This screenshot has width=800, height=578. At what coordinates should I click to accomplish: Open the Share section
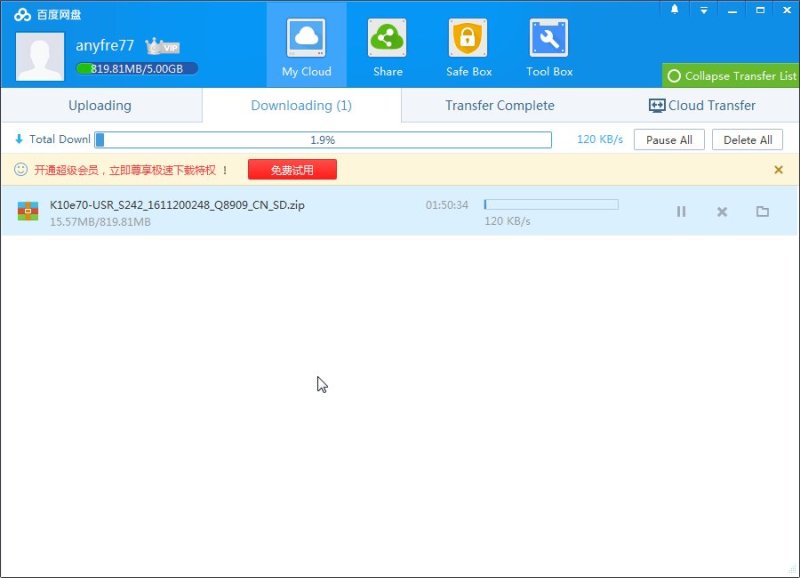tap(387, 48)
